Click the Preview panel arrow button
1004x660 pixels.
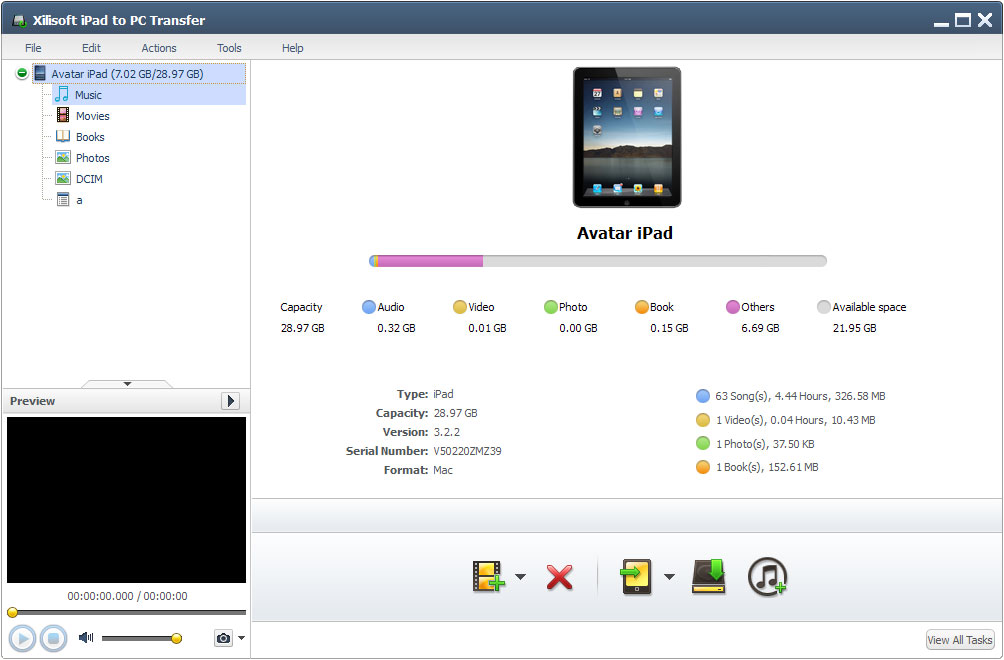[x=230, y=401]
